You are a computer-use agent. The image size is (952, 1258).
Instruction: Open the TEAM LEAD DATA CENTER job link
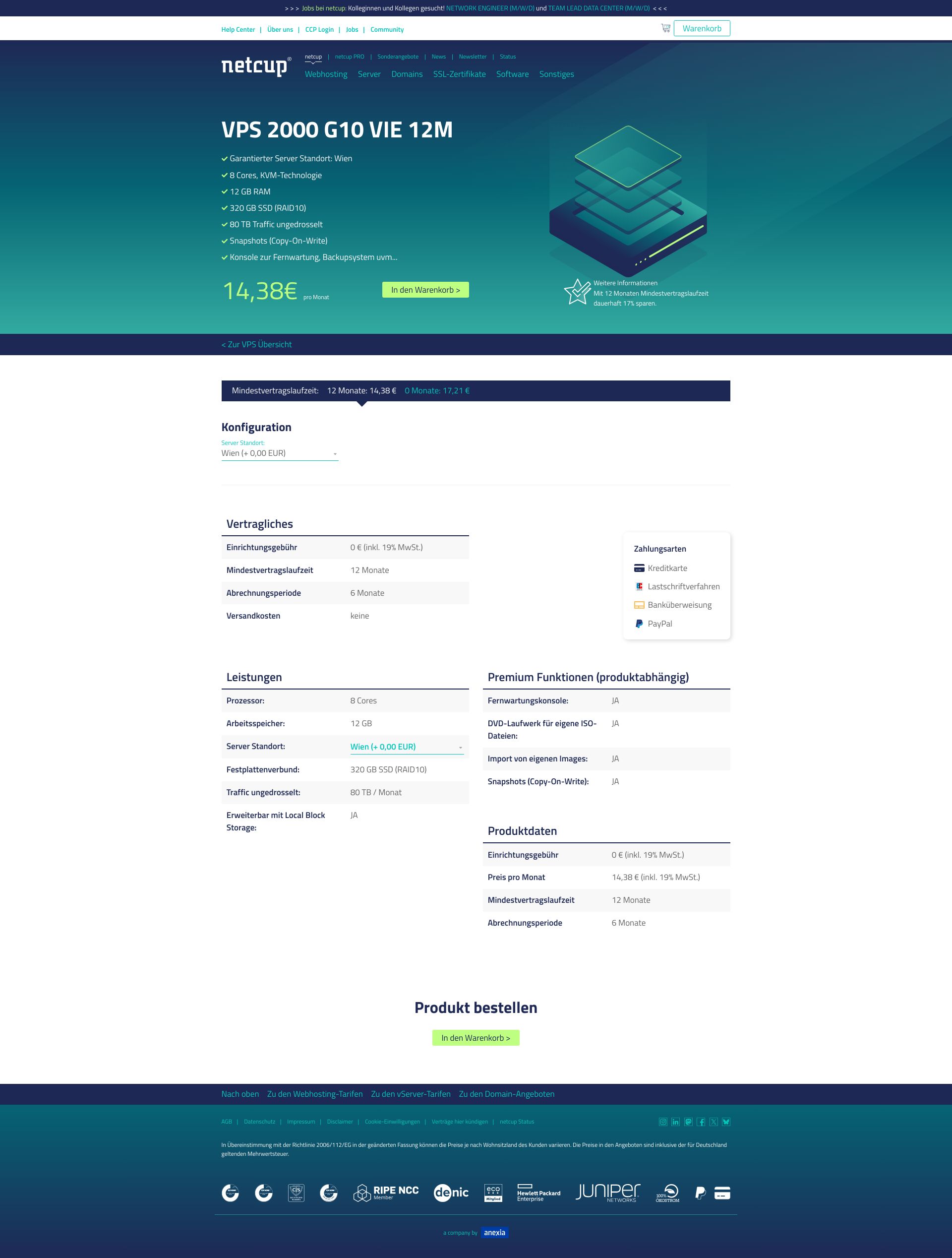[x=598, y=8]
